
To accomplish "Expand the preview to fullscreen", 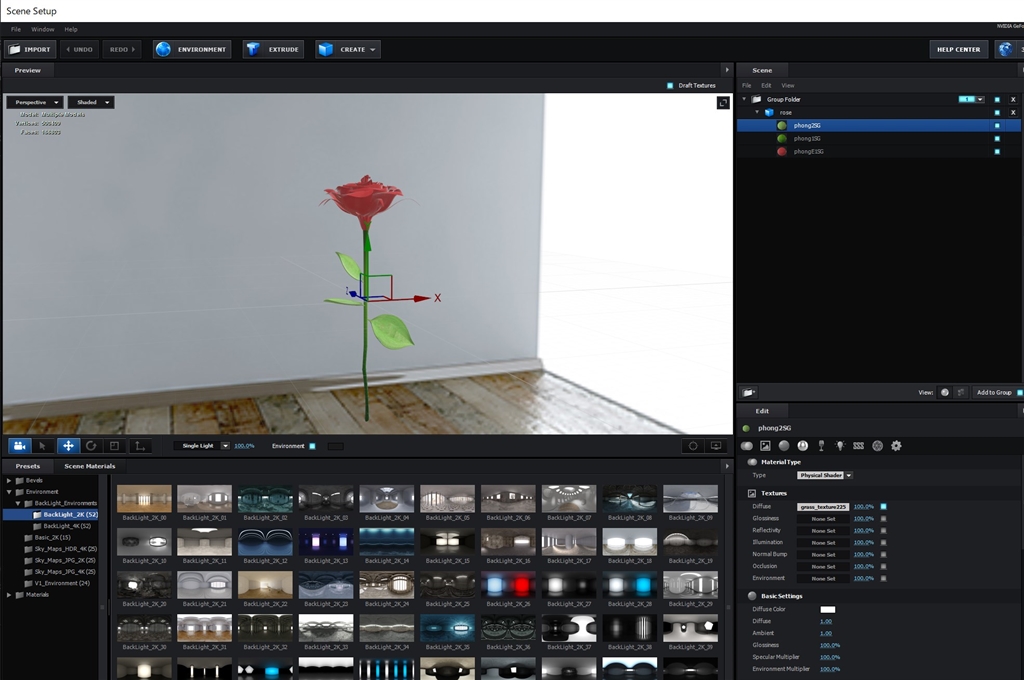I will (723, 103).
